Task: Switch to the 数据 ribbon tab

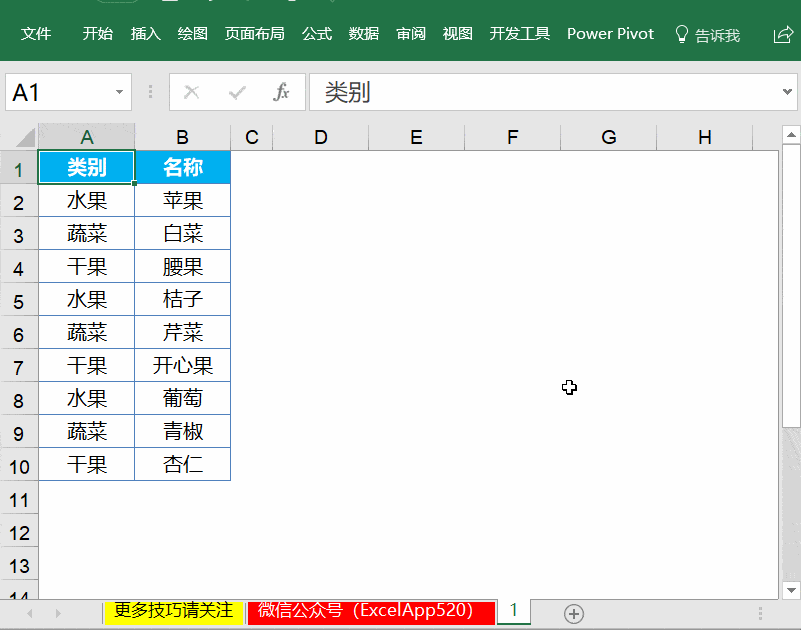Action: point(364,33)
